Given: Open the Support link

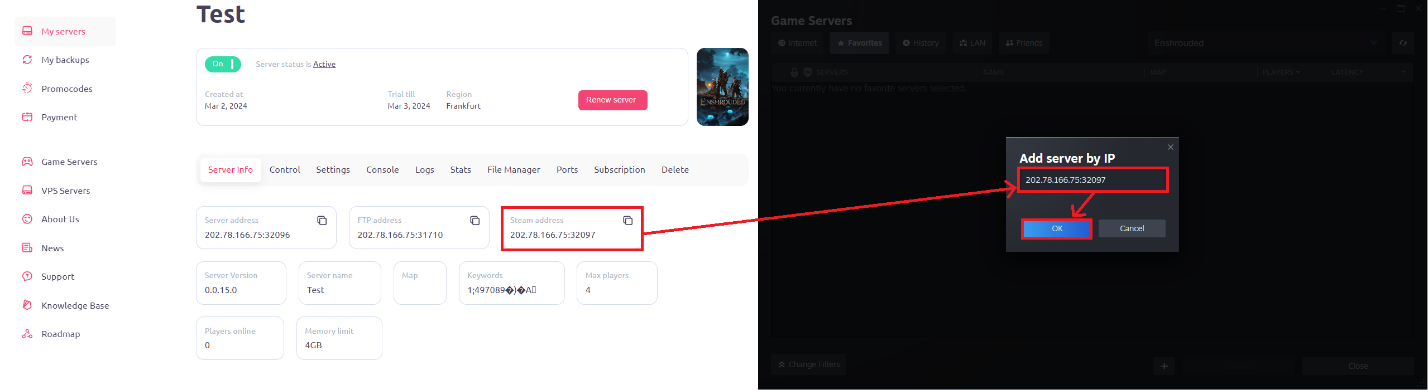Looking at the screenshot, I should [x=58, y=276].
